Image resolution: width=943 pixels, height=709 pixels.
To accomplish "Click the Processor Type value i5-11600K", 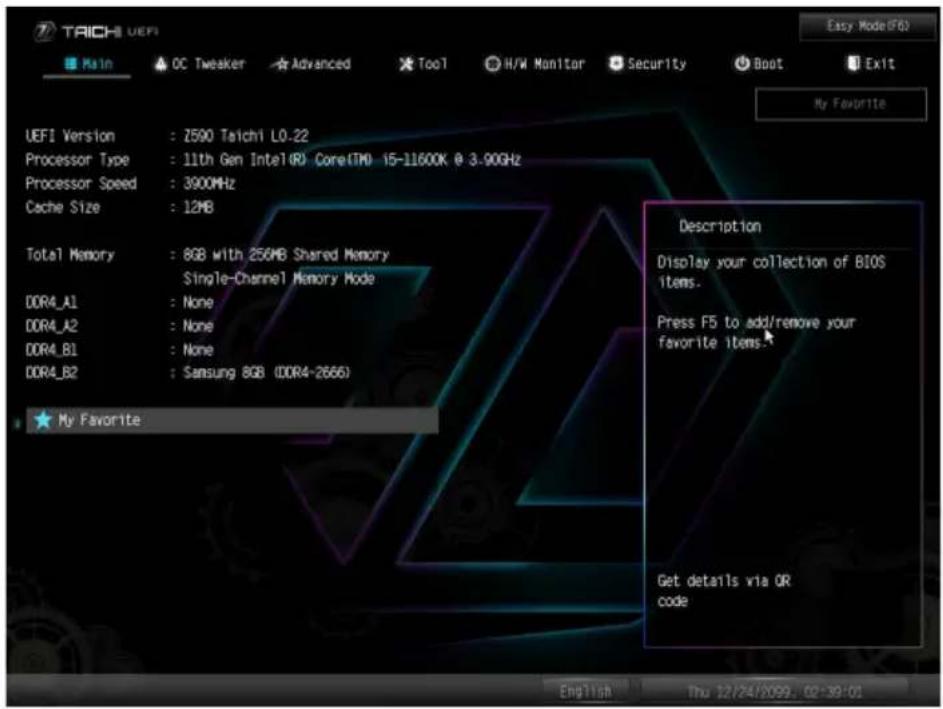I will click(352, 160).
